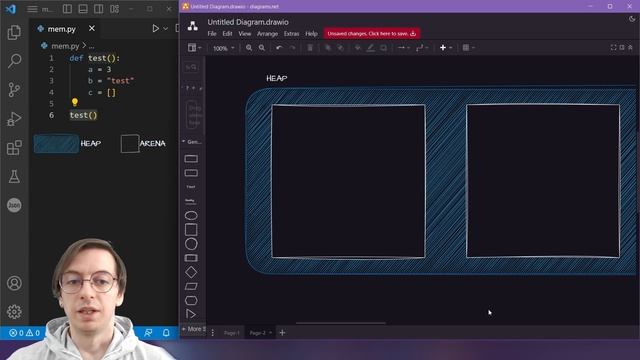Image resolution: width=640 pixels, height=360 pixels.
Task: Zoom out on the draw.io canvas
Action: coord(262,48)
